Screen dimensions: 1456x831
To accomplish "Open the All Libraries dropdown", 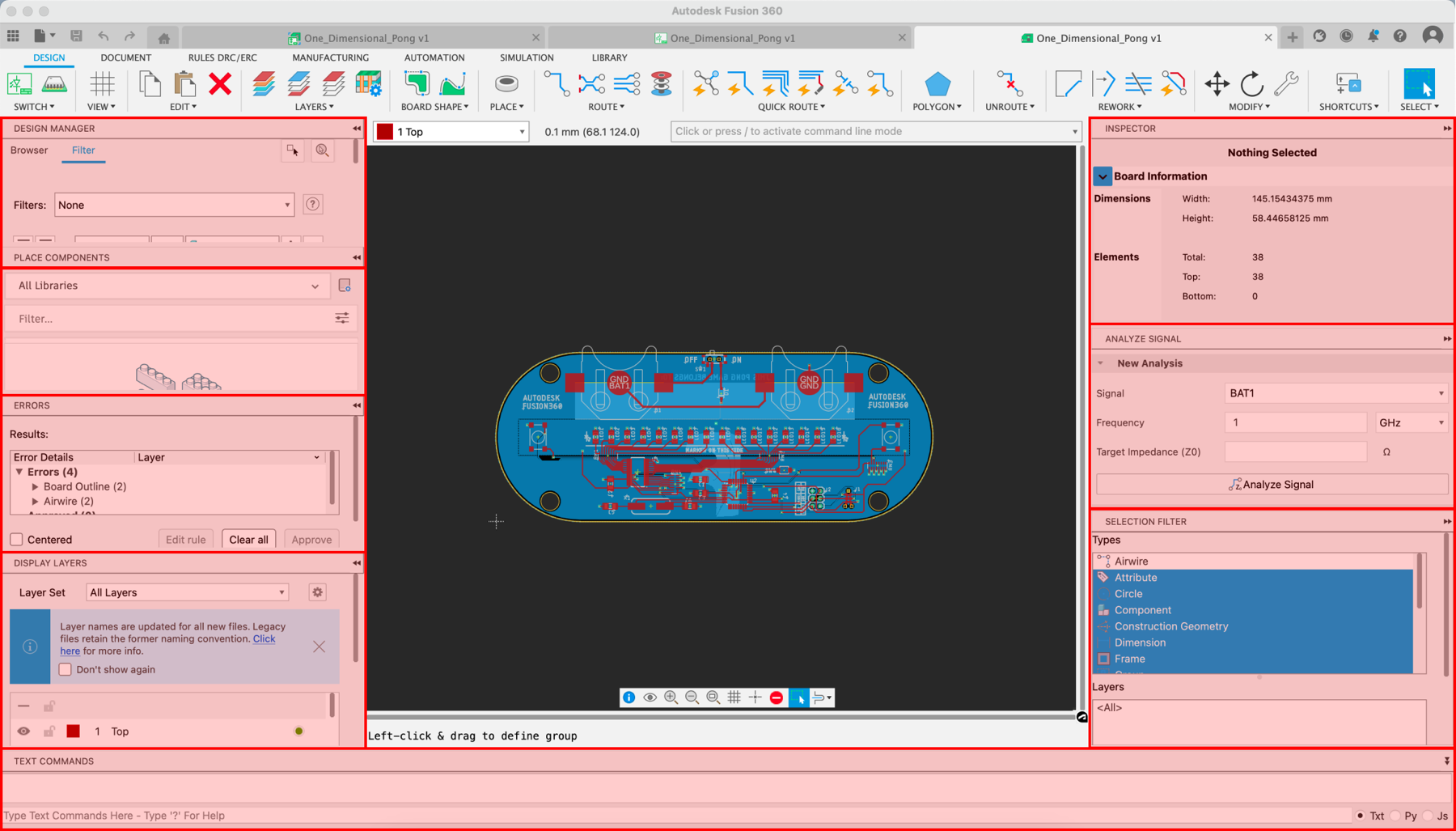I will [x=168, y=286].
